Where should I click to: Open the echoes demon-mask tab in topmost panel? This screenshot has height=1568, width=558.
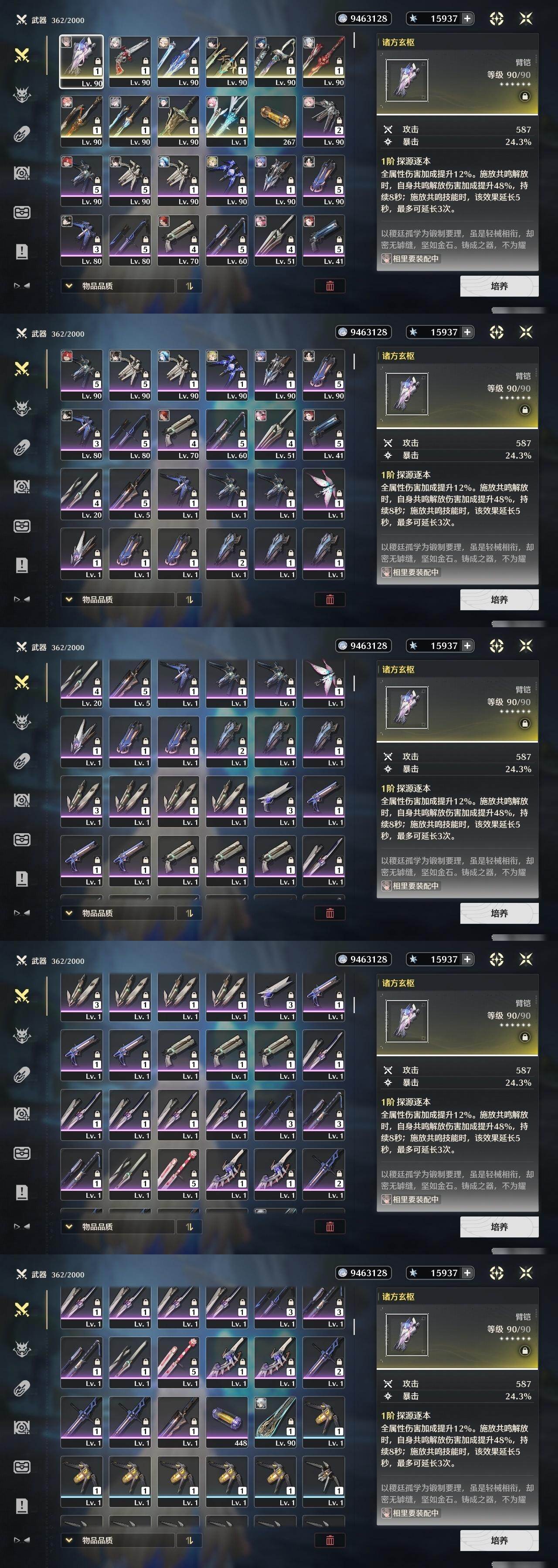pos(22,95)
